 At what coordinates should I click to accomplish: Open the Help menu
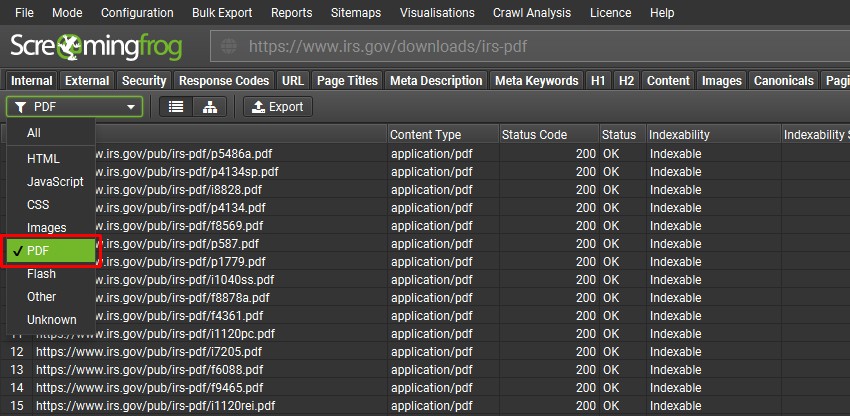tap(662, 12)
